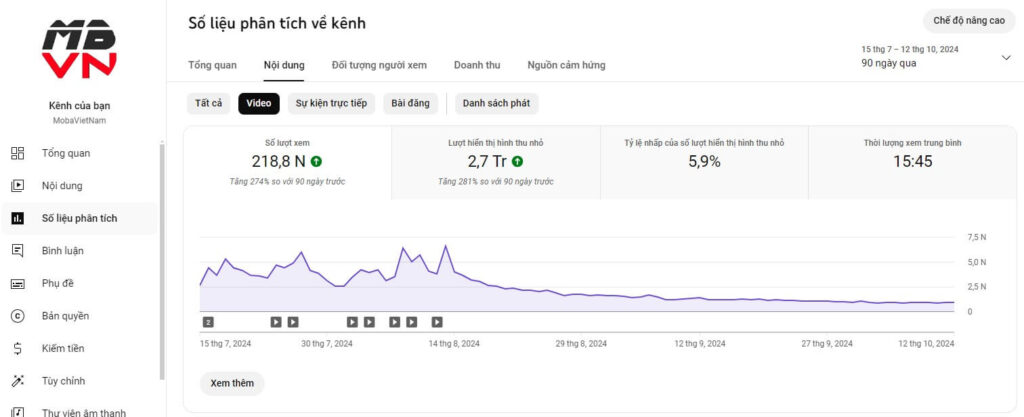
Task: Click the Chế độ nâng cao button
Action: click(969, 20)
